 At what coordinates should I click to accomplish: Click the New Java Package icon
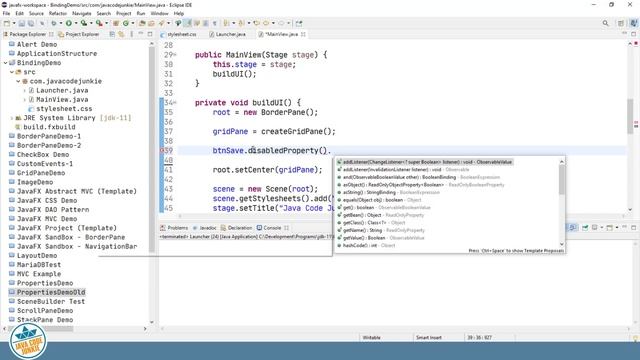(116, 23)
